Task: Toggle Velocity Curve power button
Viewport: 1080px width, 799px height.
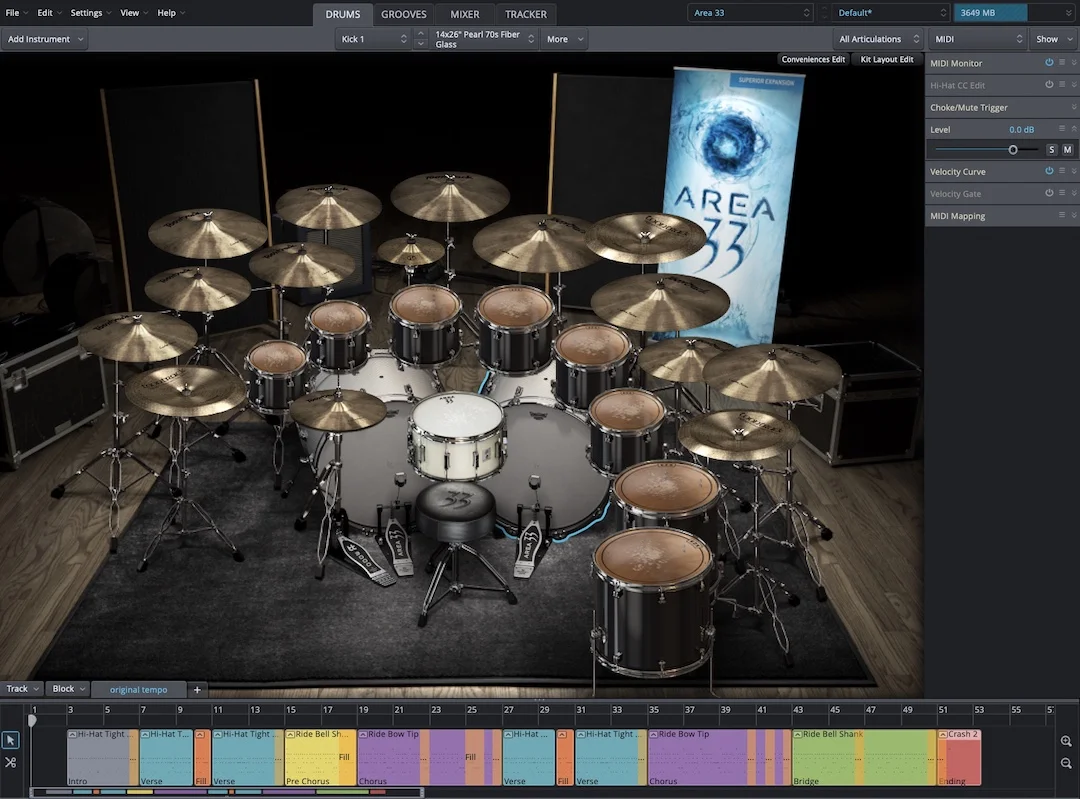Action: (1049, 171)
